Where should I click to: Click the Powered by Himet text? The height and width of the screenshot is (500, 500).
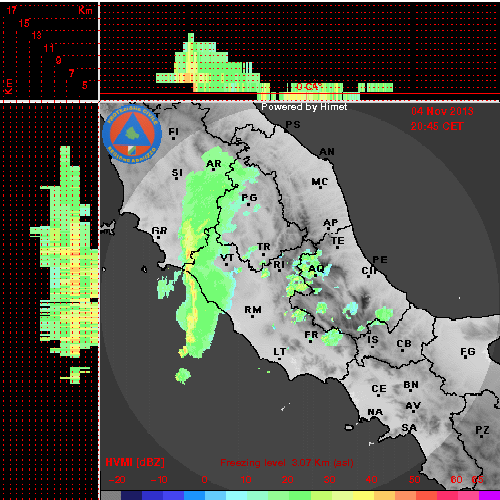point(304,107)
